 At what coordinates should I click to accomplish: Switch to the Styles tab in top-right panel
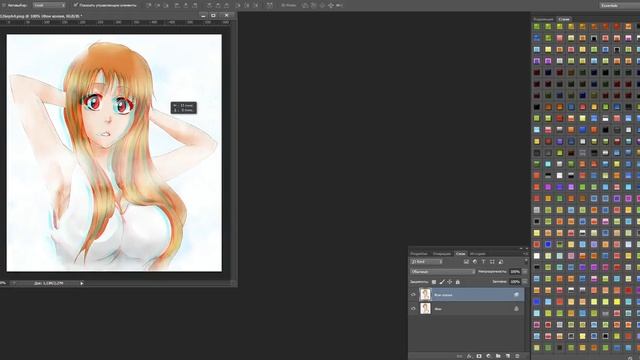click(x=564, y=19)
